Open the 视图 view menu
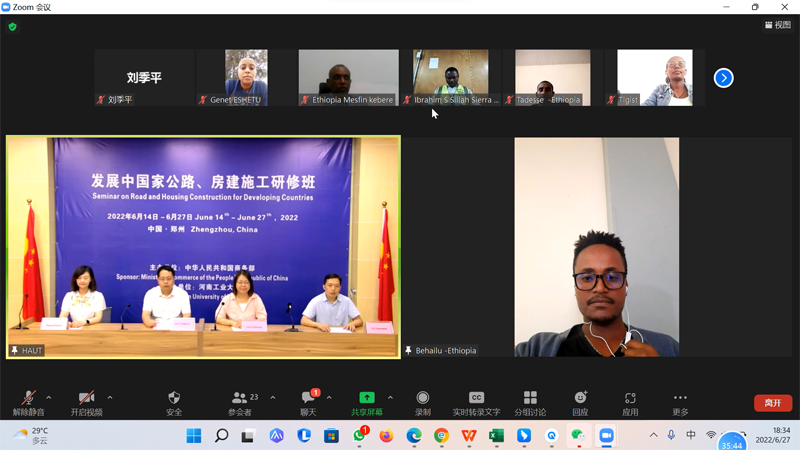Screen dimensions: 800x450 pyautogui.click(x=777, y=25)
